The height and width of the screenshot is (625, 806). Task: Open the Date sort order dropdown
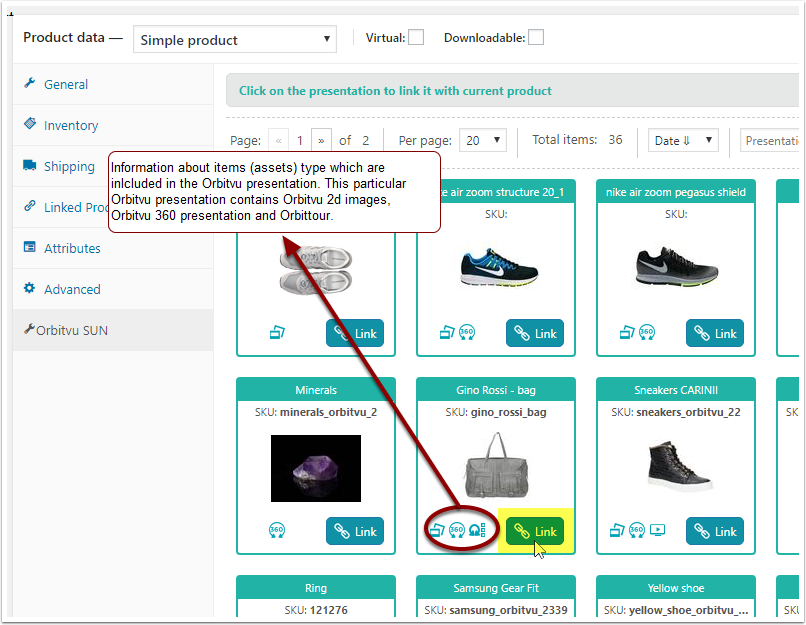coord(683,140)
